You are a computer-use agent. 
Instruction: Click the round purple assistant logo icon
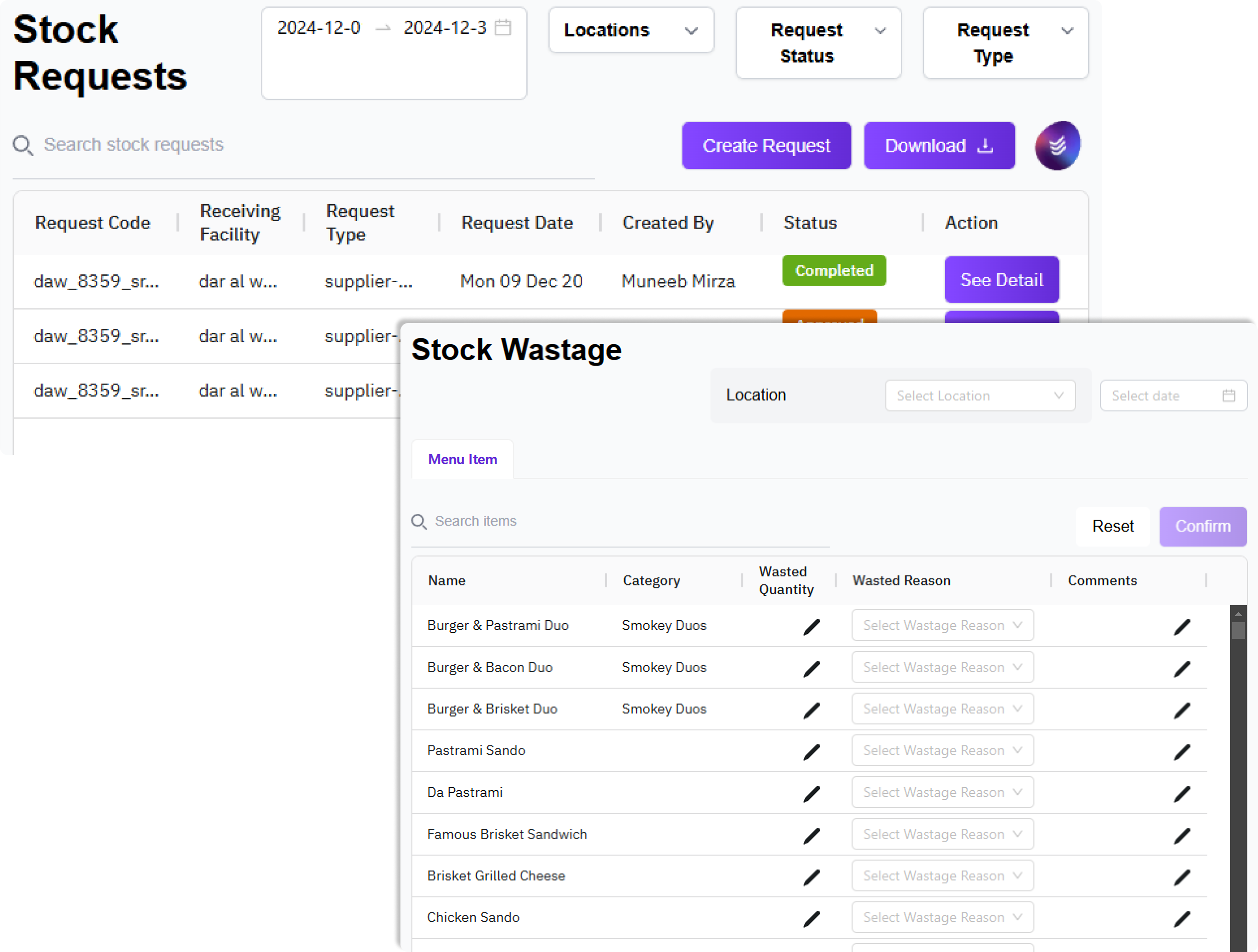[1057, 146]
